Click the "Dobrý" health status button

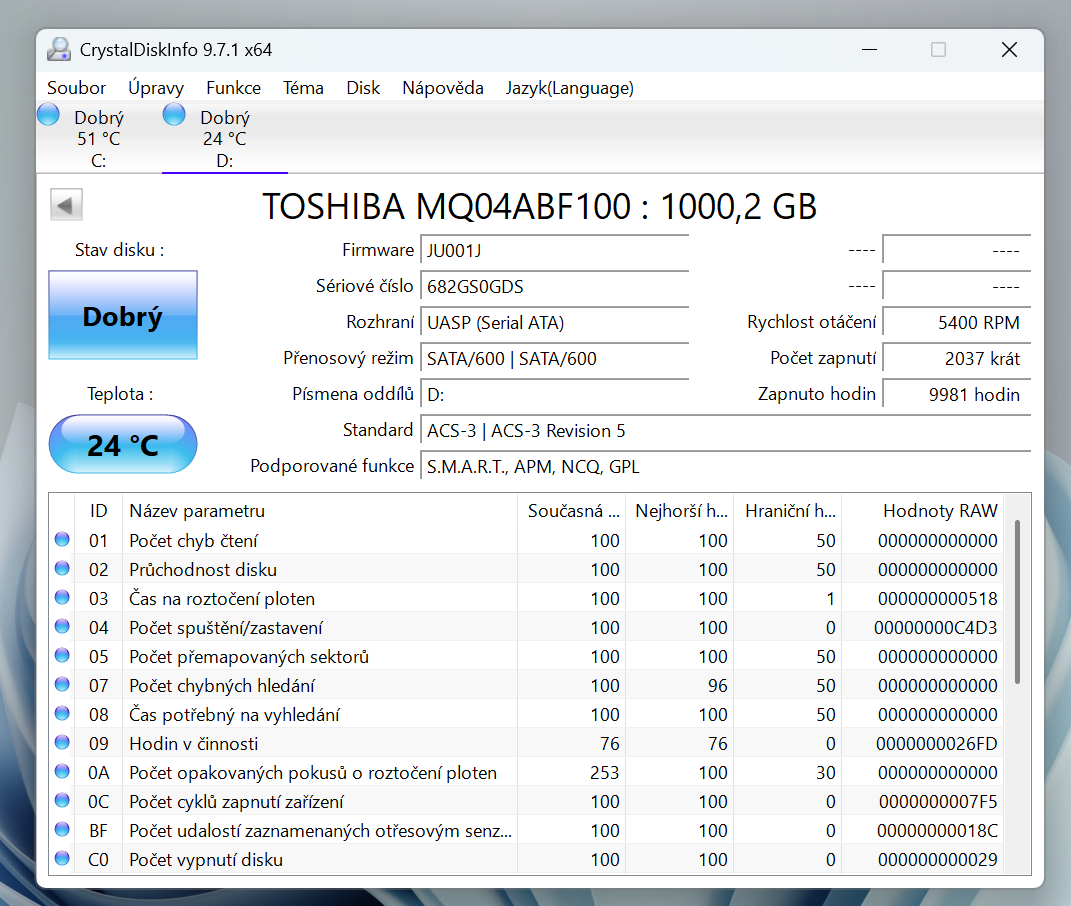pyautogui.click(x=122, y=314)
